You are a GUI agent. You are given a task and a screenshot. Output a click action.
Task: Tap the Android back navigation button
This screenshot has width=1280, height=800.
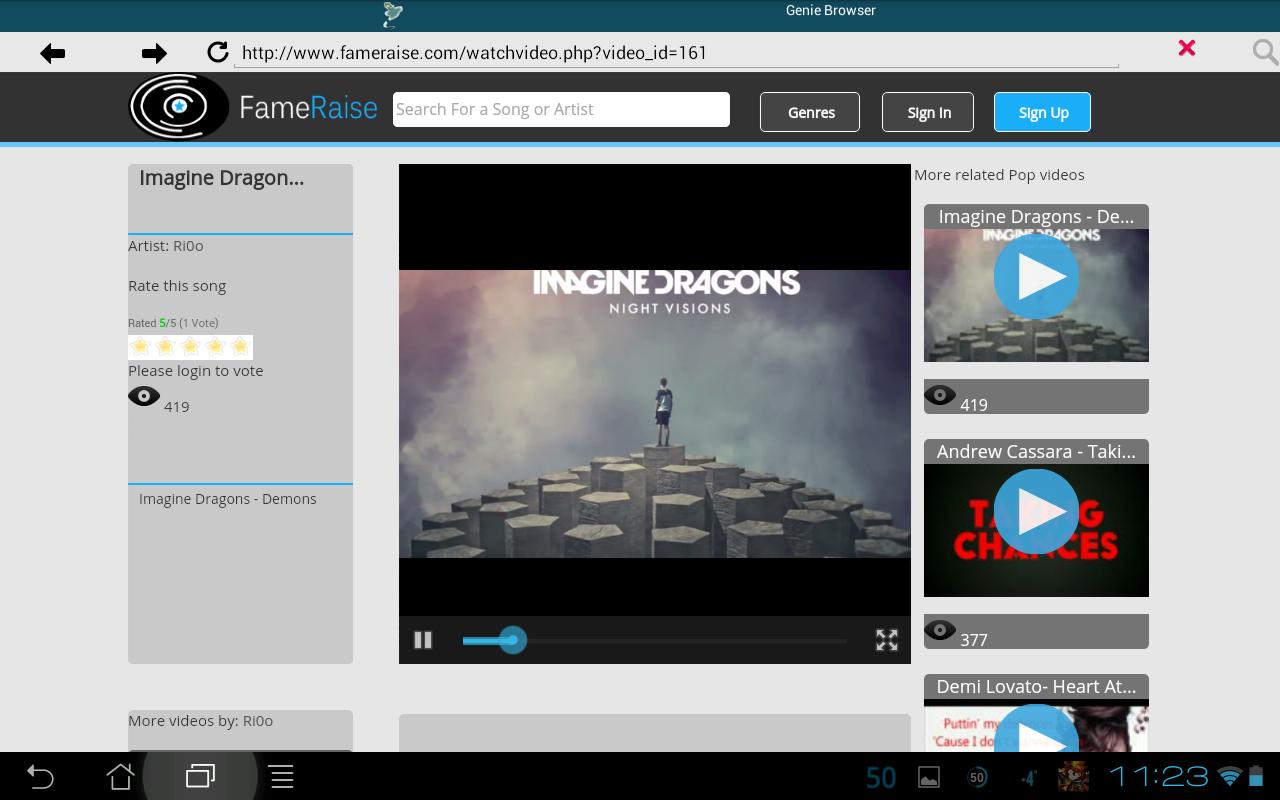(40, 777)
